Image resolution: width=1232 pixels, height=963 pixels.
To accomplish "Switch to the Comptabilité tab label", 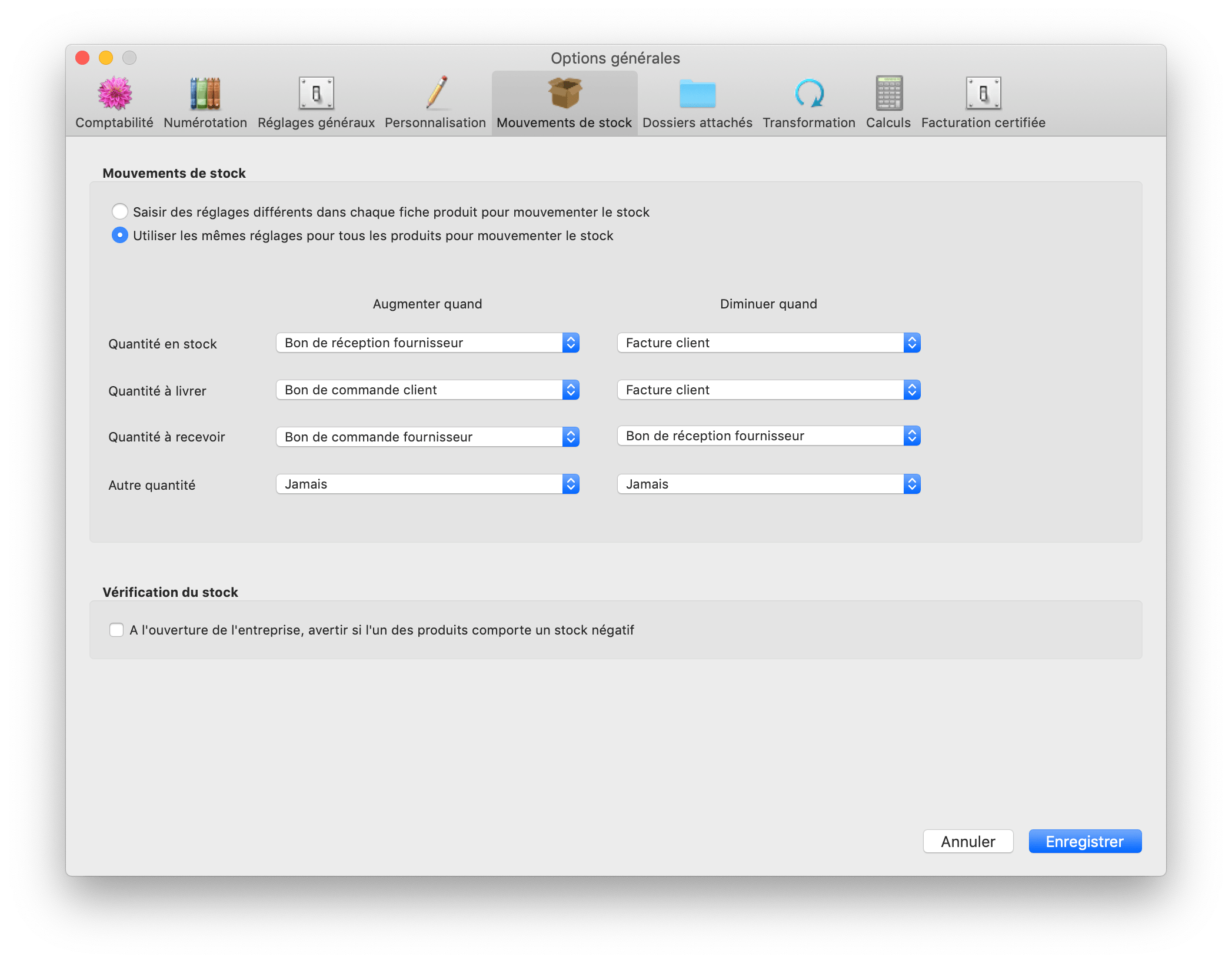I will (114, 122).
